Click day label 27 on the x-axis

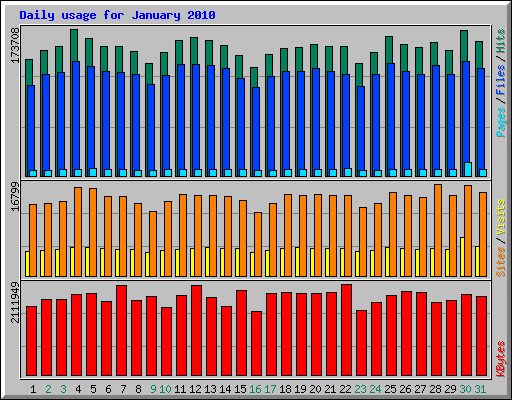pyautogui.click(x=420, y=389)
